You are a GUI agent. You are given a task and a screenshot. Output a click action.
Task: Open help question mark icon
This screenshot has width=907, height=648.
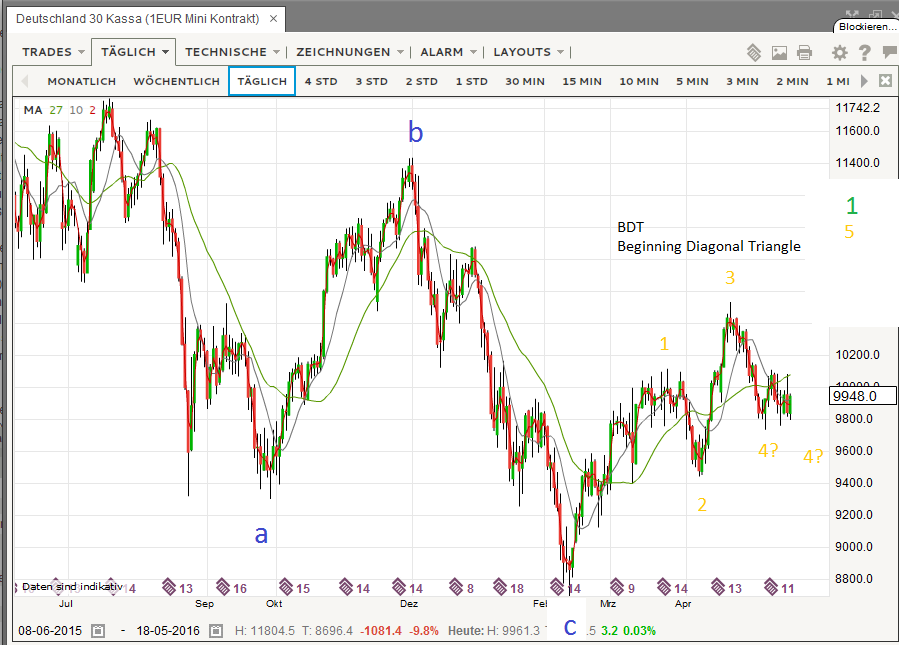[x=865, y=52]
